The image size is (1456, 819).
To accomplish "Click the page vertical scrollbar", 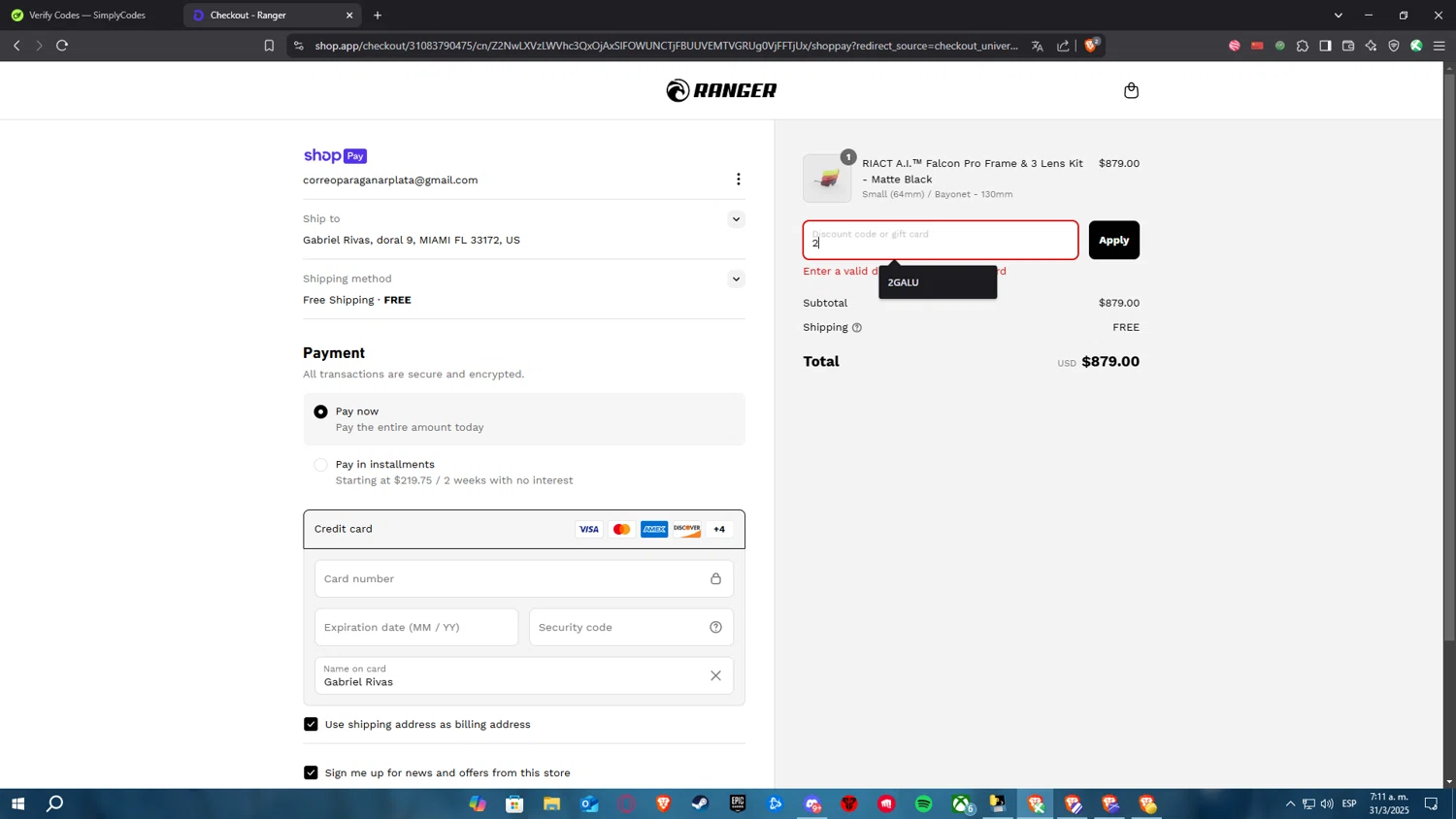I will (1449, 356).
